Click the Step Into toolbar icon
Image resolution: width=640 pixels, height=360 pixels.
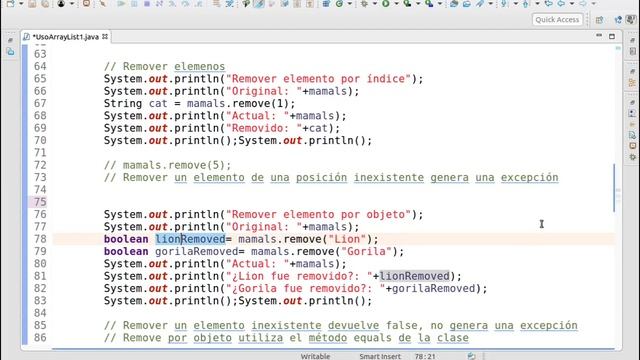click(x=173, y=4)
